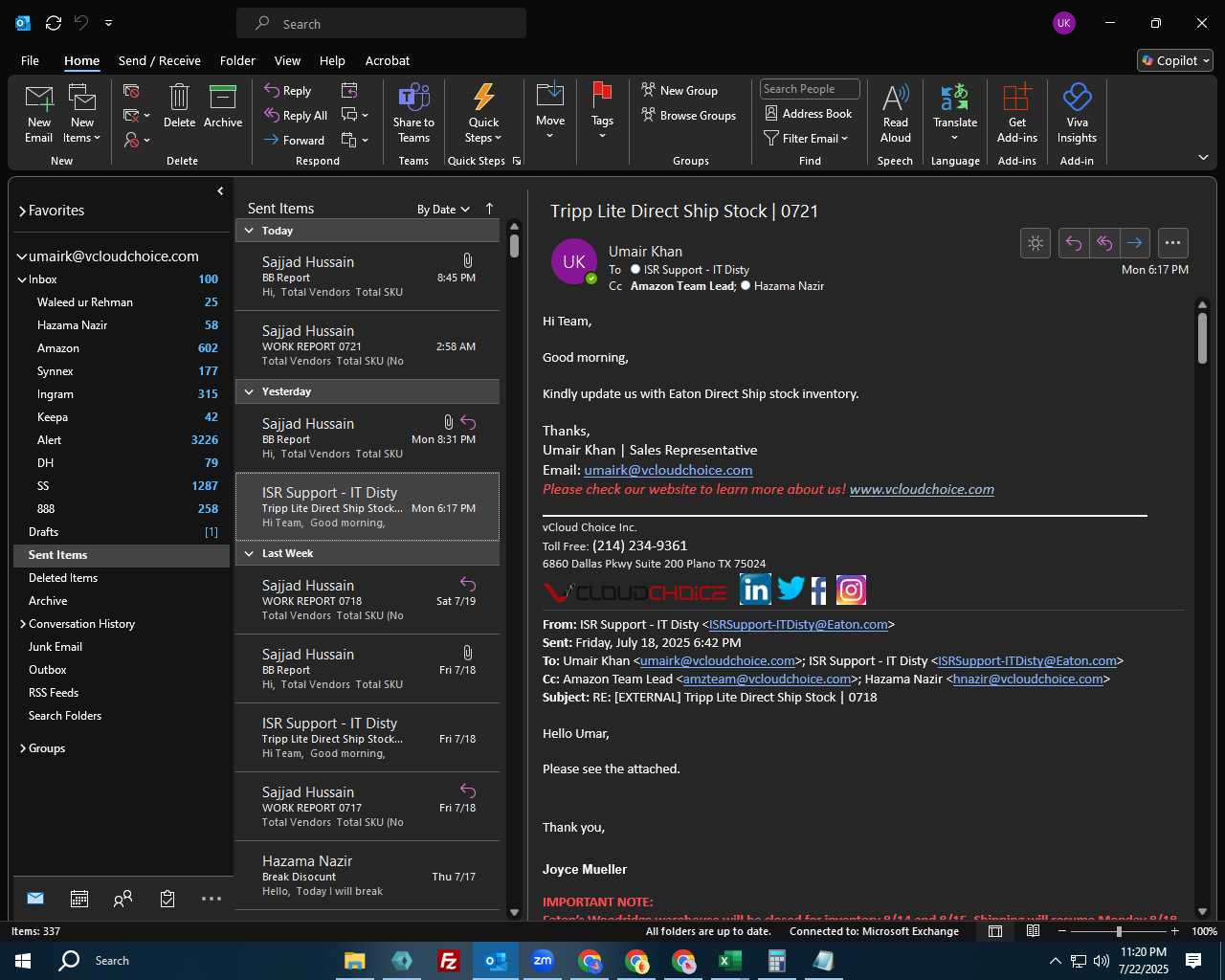Open the Filter Email dropdown
Viewport: 1225px width, 980px height.
coord(807,138)
